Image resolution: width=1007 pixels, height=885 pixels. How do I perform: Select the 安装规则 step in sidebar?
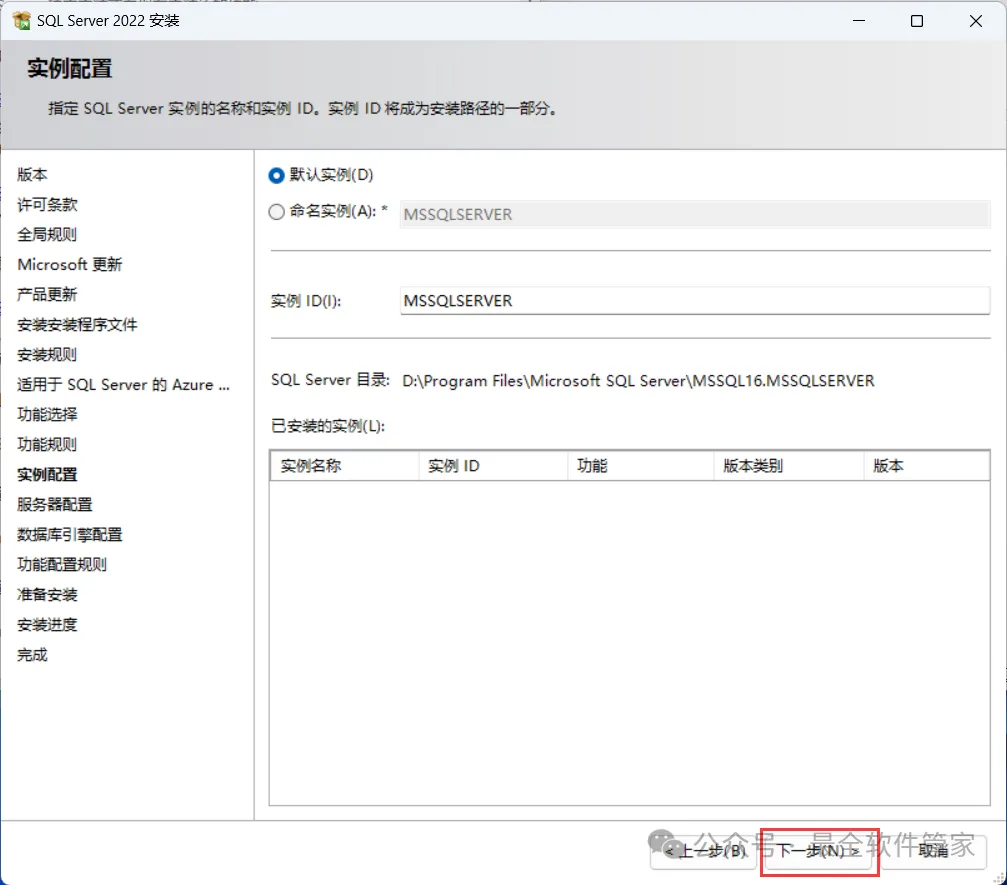tap(47, 355)
